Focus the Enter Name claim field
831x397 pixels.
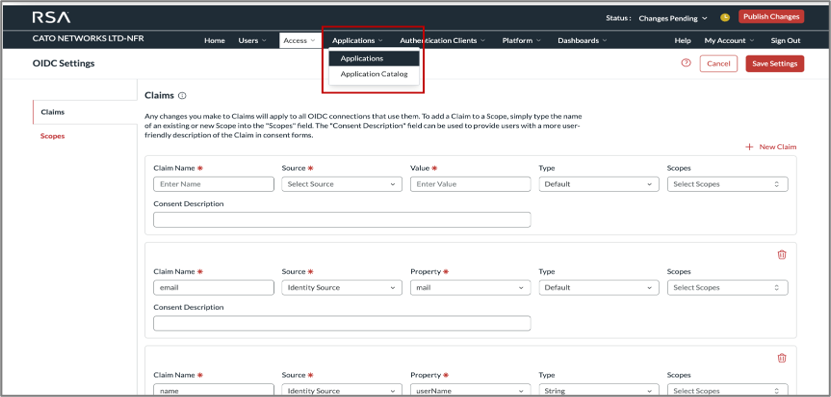click(214, 184)
